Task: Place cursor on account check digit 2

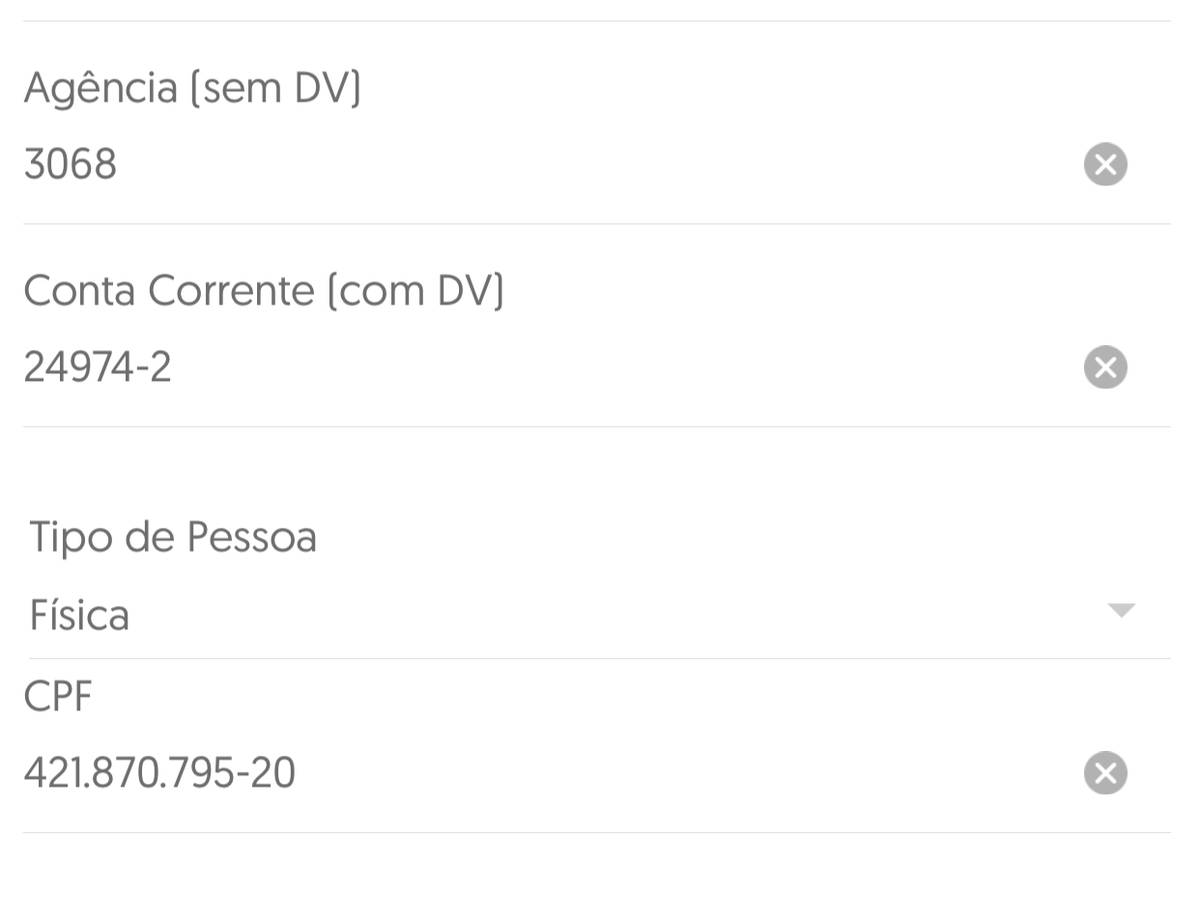Action: click(161, 367)
